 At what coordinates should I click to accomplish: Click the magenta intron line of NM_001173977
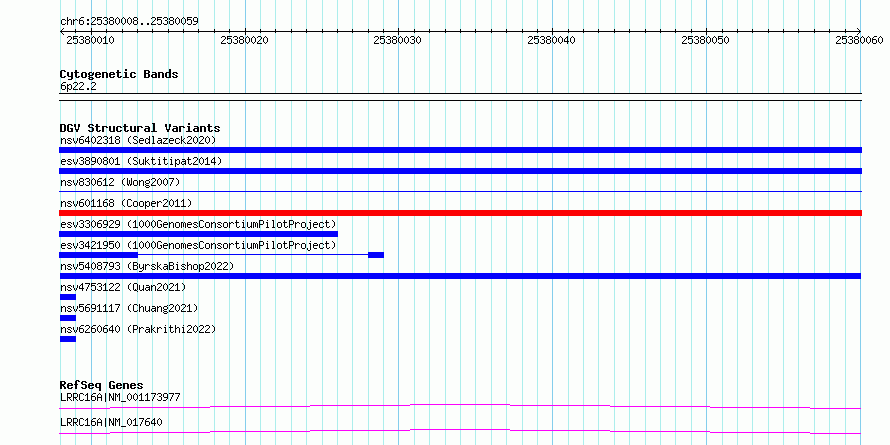[460, 406]
